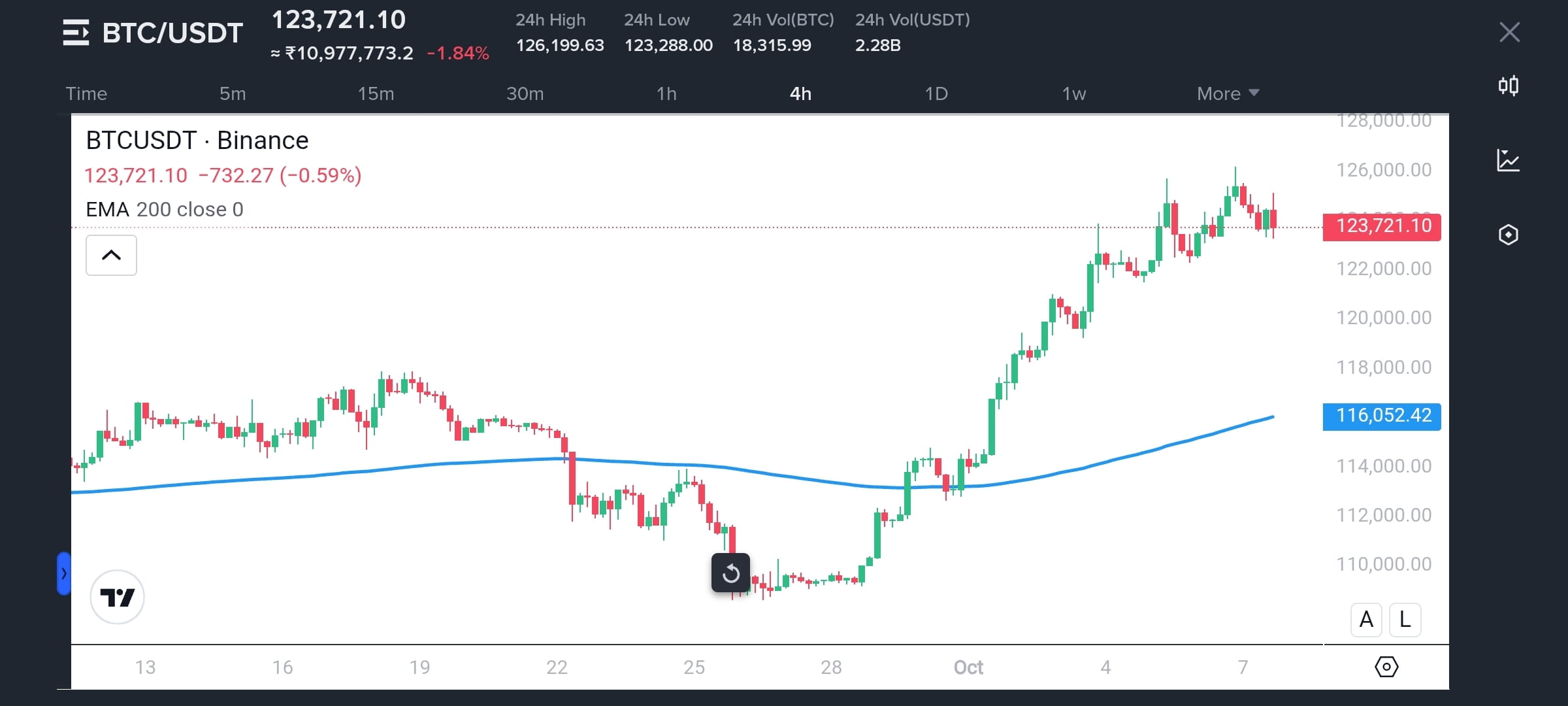Switch to the 1D timeframe tab

point(937,93)
